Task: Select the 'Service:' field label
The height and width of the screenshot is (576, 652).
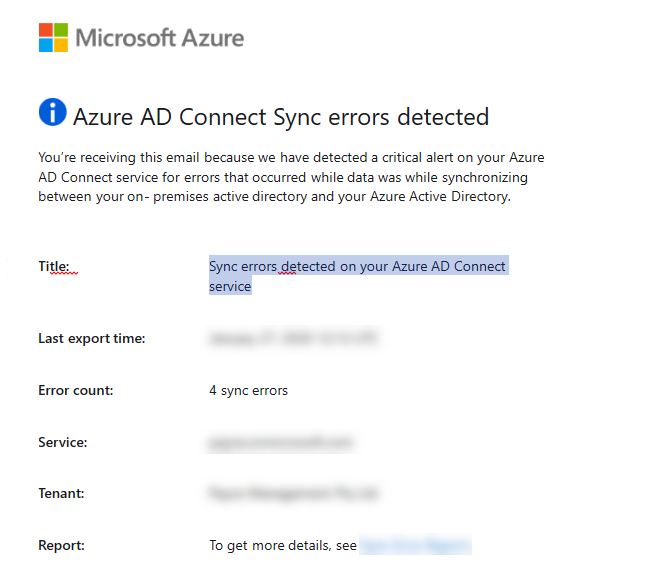Action: [63, 442]
